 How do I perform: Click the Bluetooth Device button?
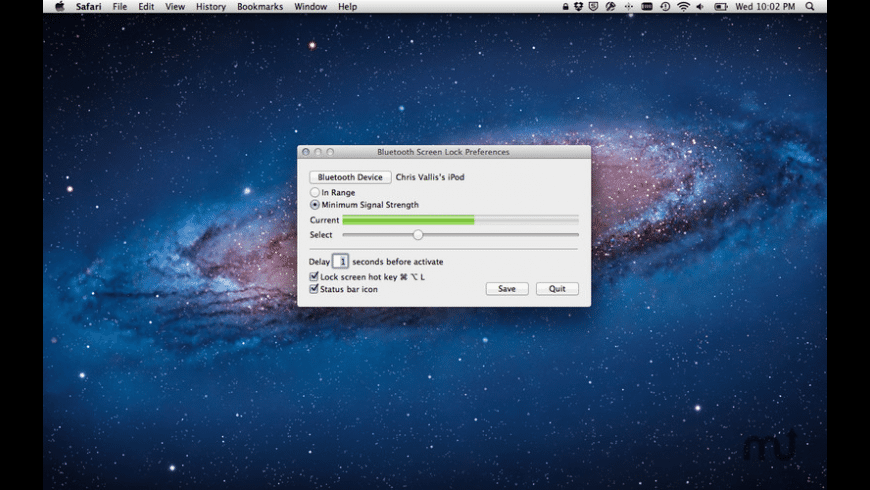[350, 177]
